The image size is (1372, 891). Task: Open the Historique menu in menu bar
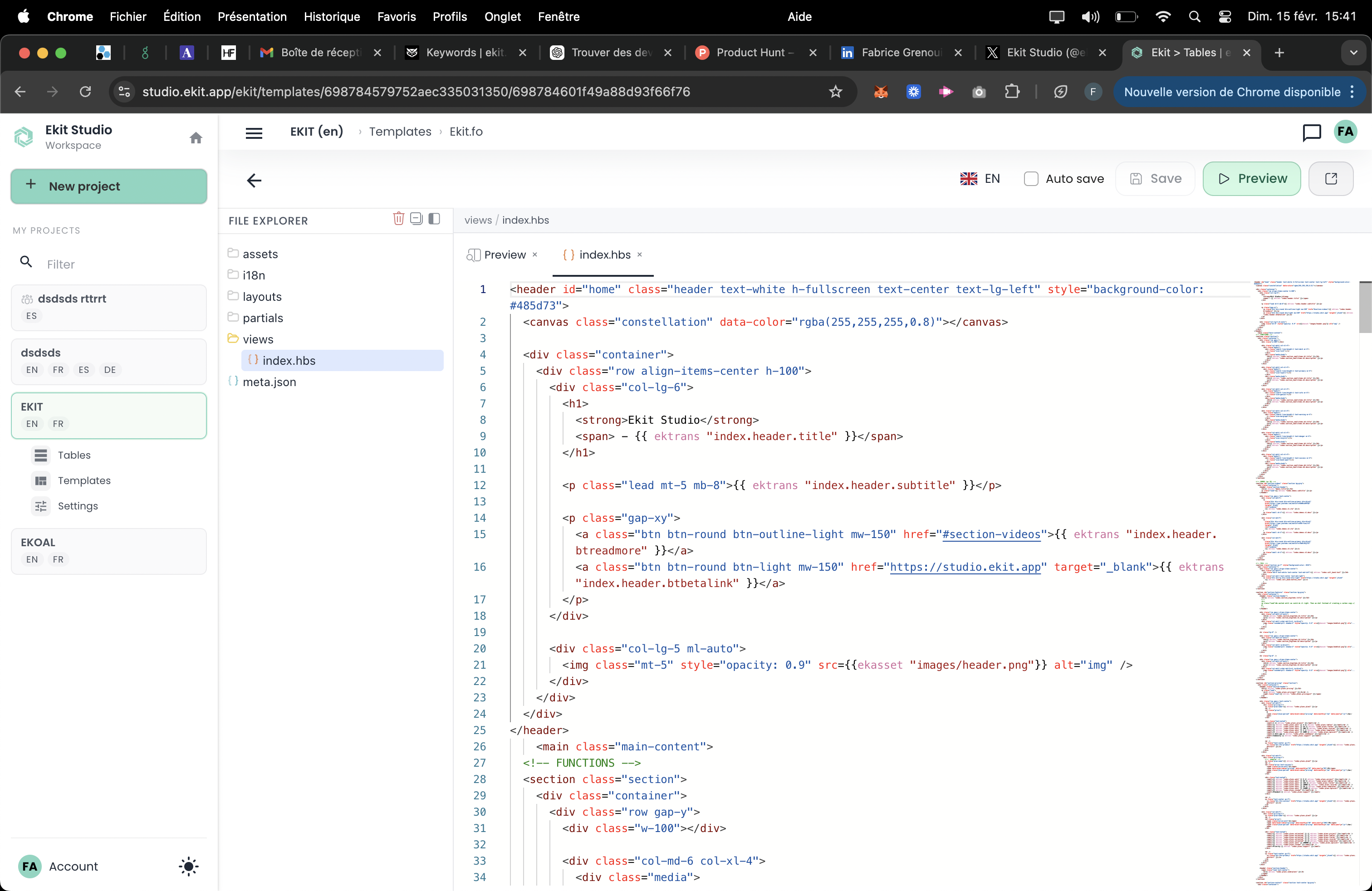point(332,17)
